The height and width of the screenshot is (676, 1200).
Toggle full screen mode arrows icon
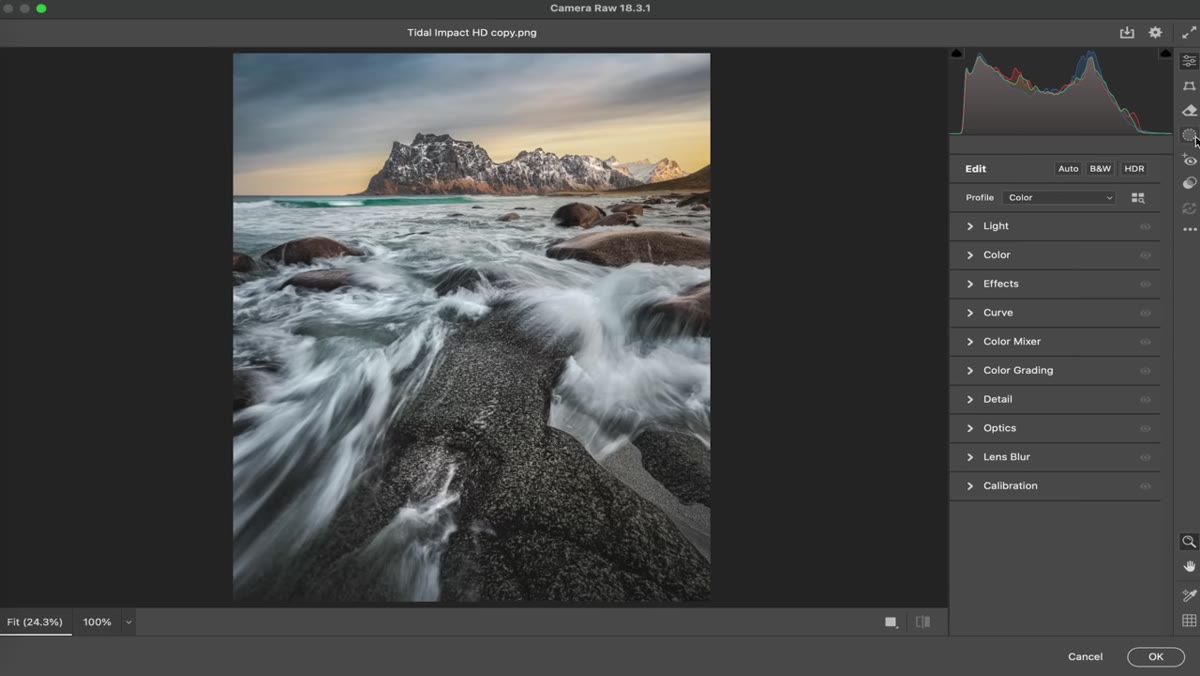coord(1189,32)
